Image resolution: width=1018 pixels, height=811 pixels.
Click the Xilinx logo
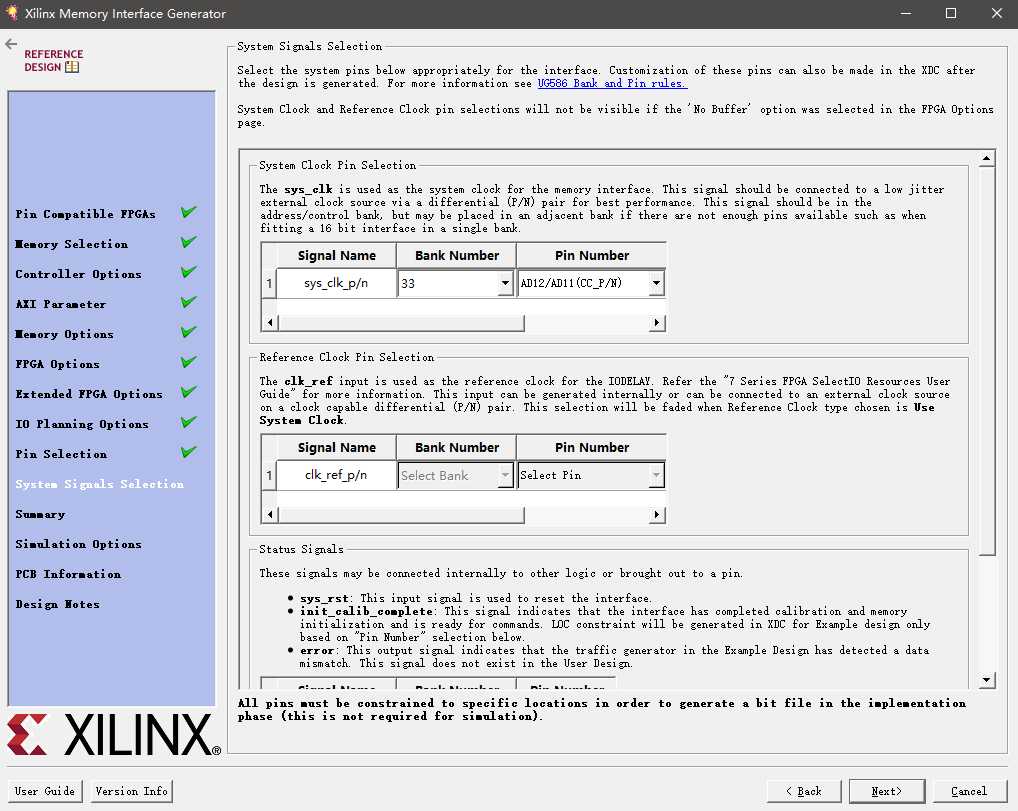pos(114,735)
